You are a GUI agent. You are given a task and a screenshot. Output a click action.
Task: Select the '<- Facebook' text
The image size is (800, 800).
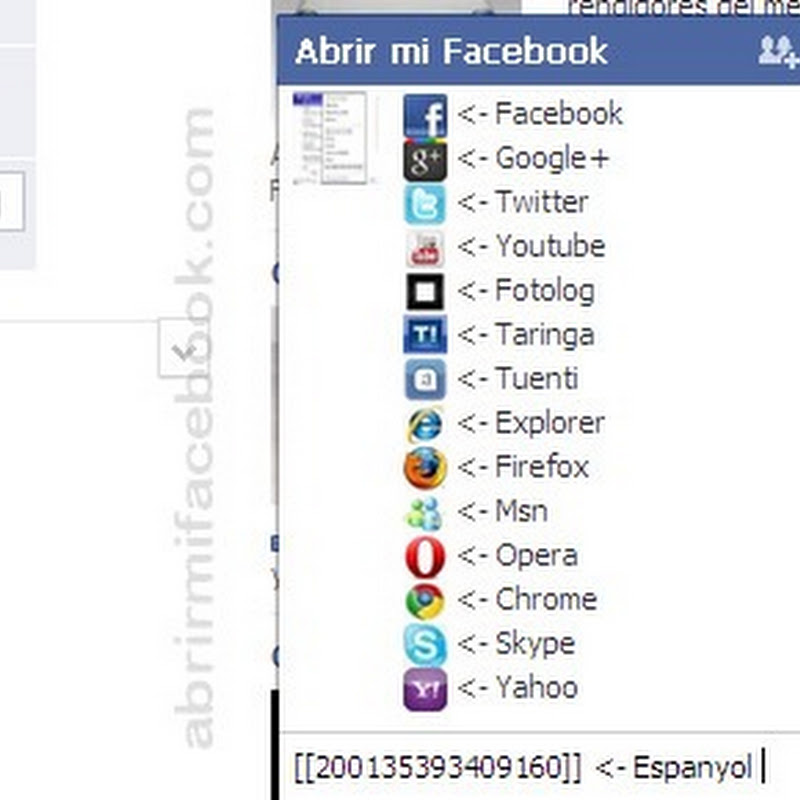(x=540, y=113)
